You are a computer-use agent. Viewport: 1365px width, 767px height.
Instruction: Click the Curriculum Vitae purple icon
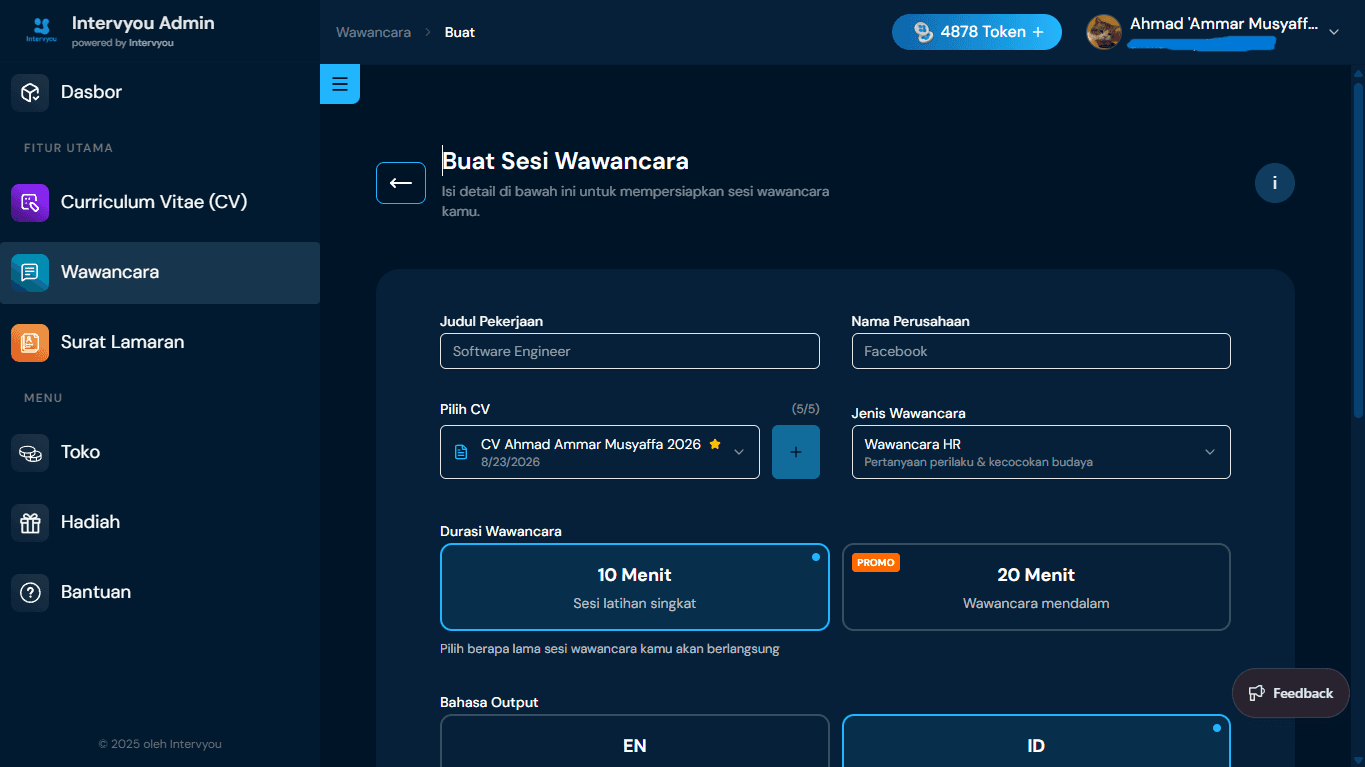tap(30, 202)
